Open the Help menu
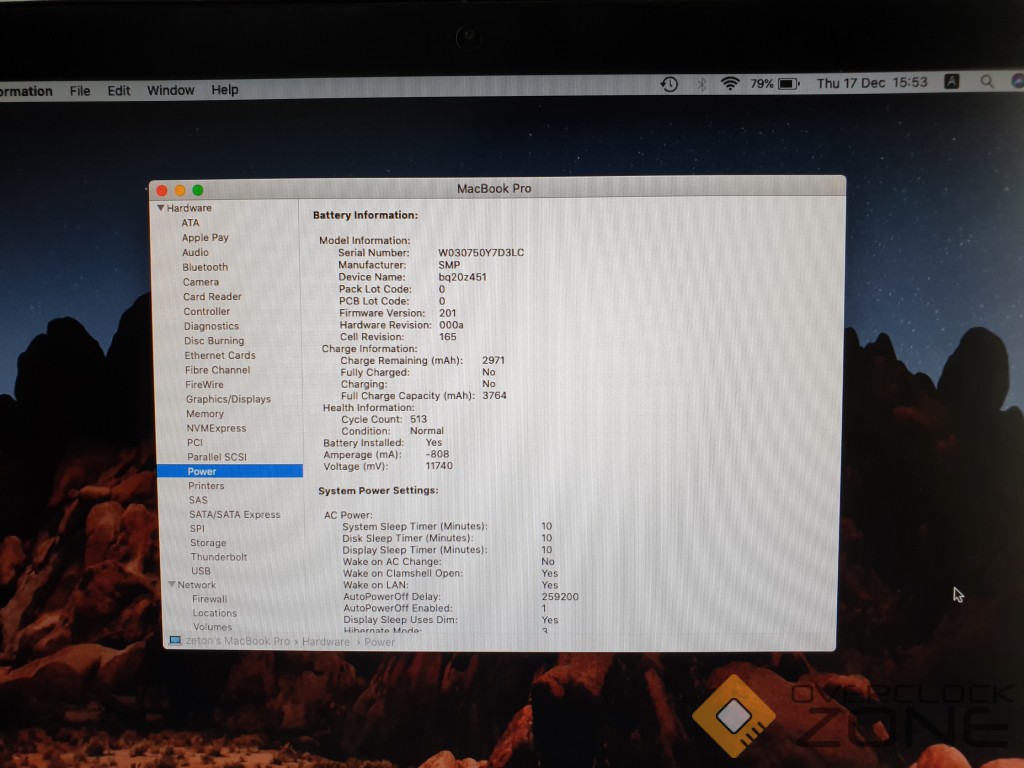 pos(225,89)
